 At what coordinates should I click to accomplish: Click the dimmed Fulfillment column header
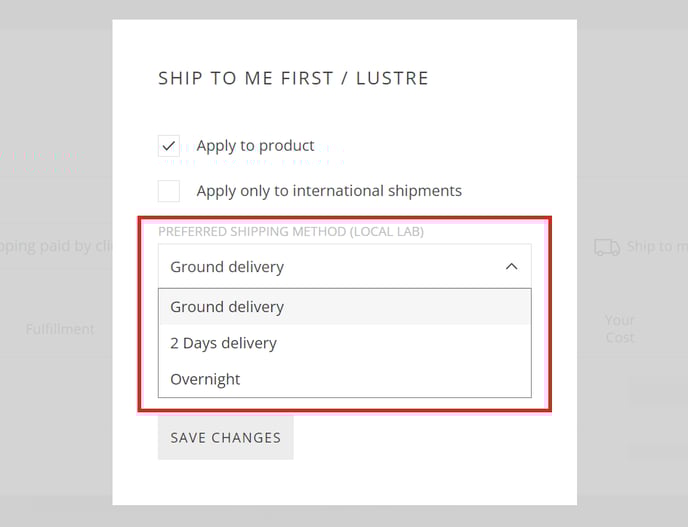pyautogui.click(x=60, y=329)
